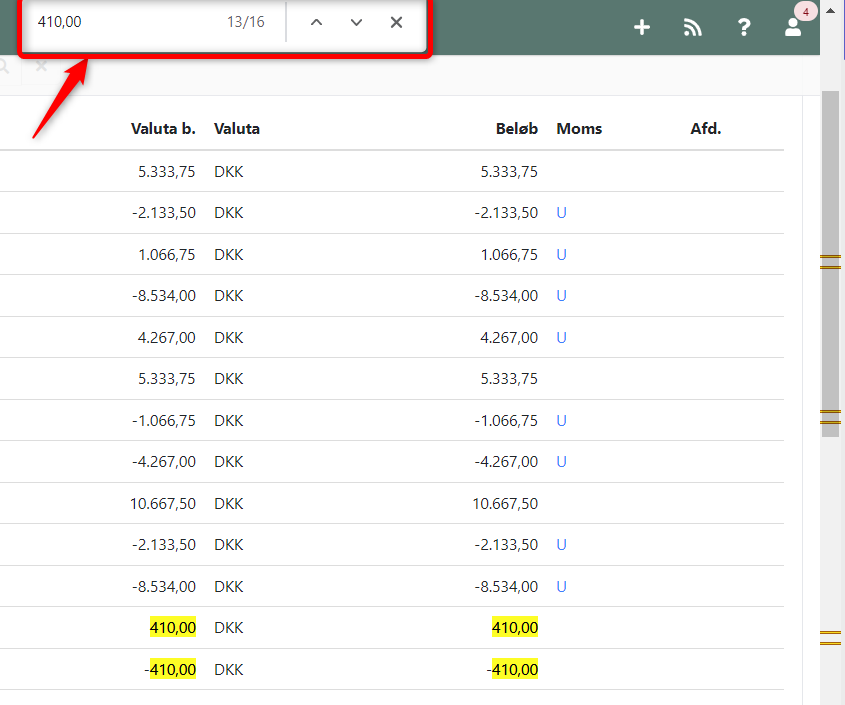Jump to the next search match
Image resolution: width=845 pixels, height=705 pixels.
(356, 22)
